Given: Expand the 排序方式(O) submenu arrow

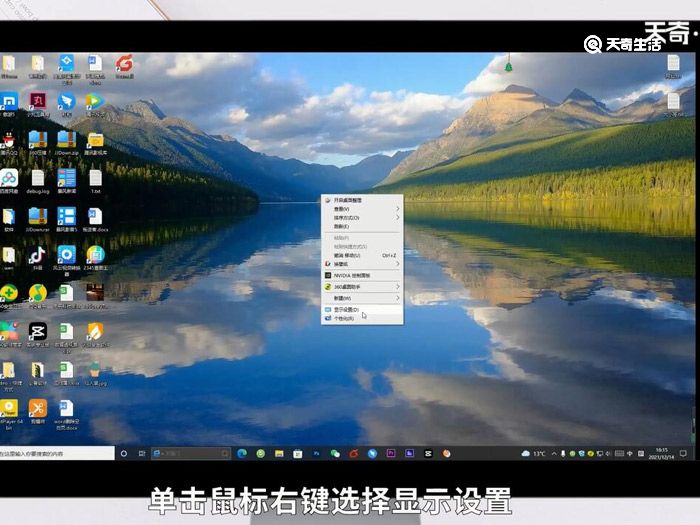Looking at the screenshot, I should click(x=397, y=217).
